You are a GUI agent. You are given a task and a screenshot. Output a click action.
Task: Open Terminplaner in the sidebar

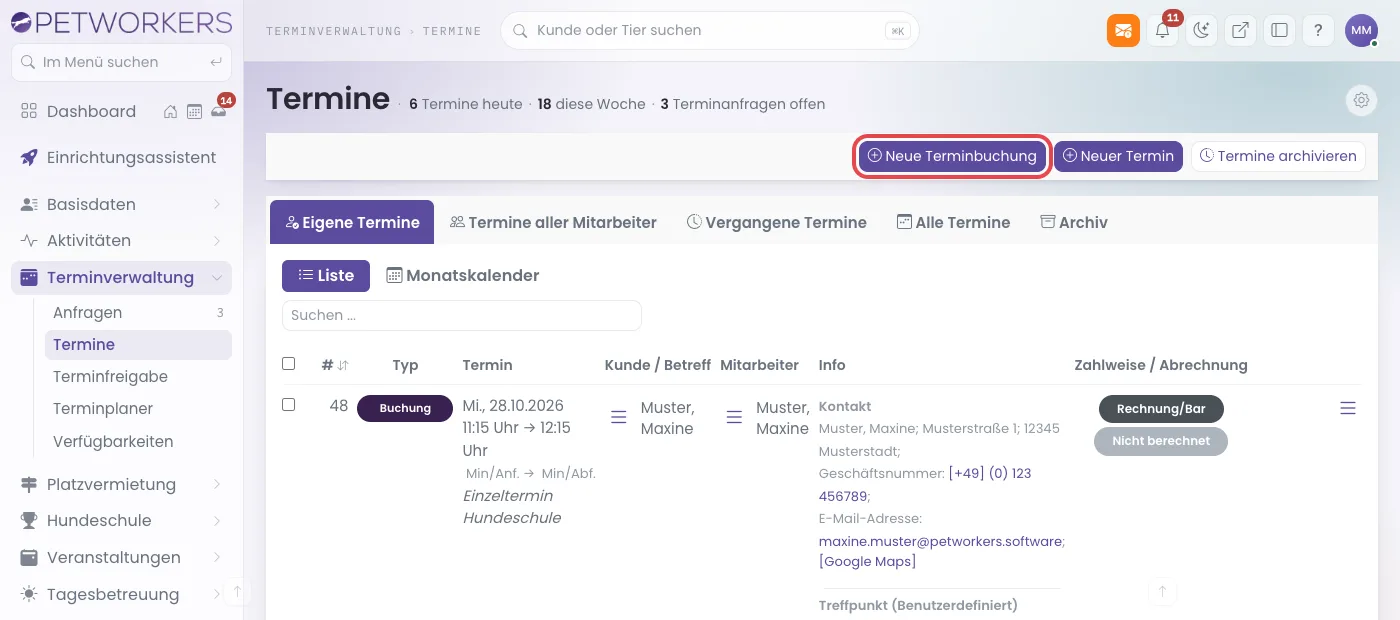tap(138, 408)
